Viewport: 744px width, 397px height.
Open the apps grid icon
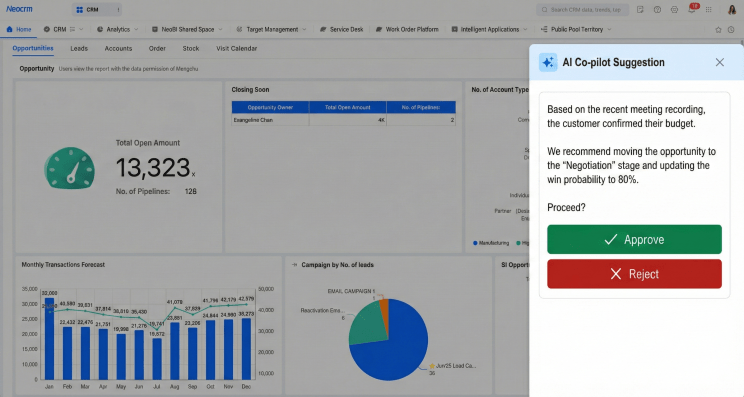click(x=708, y=9)
